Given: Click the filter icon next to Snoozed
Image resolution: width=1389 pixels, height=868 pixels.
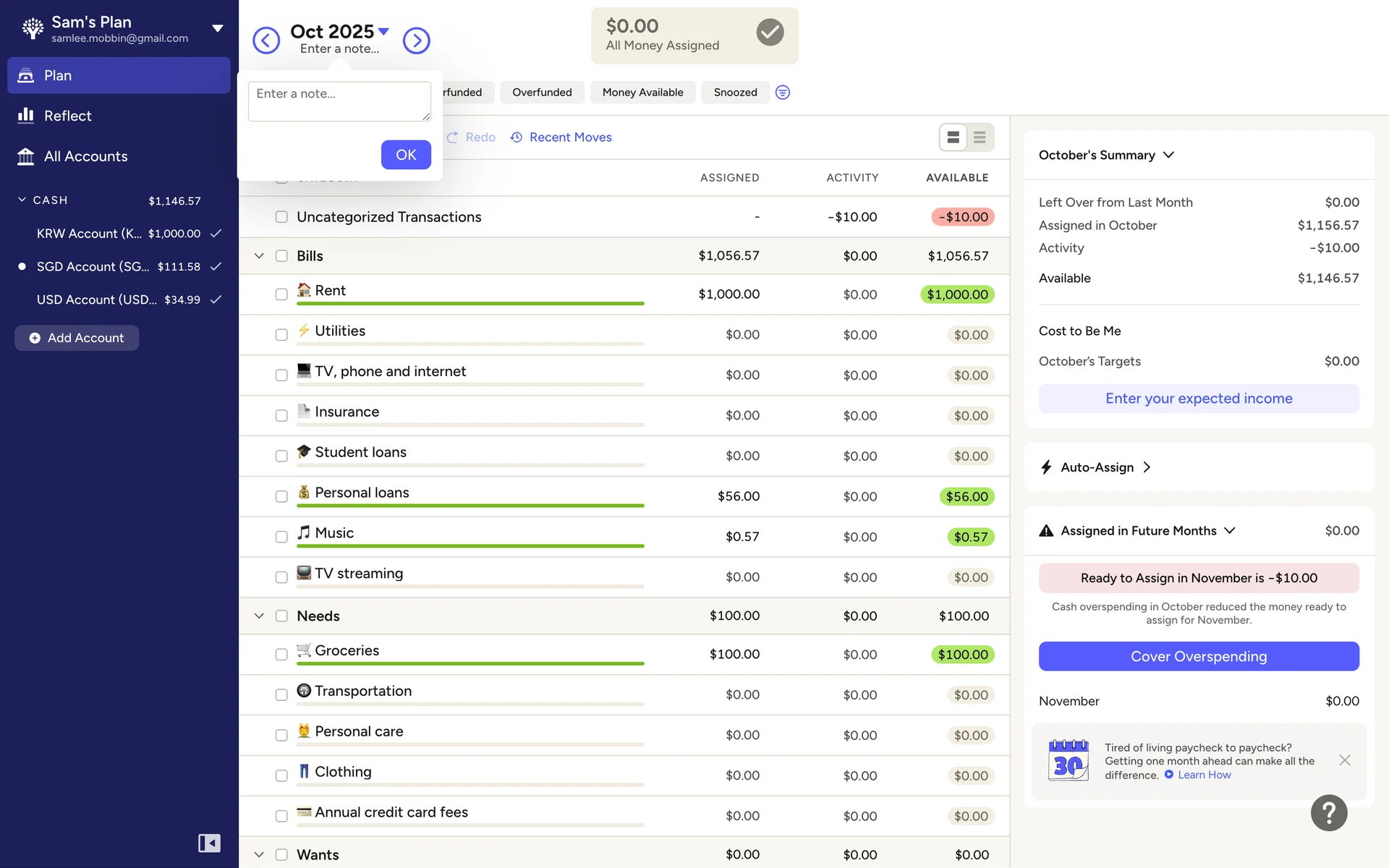Looking at the screenshot, I should click(782, 93).
